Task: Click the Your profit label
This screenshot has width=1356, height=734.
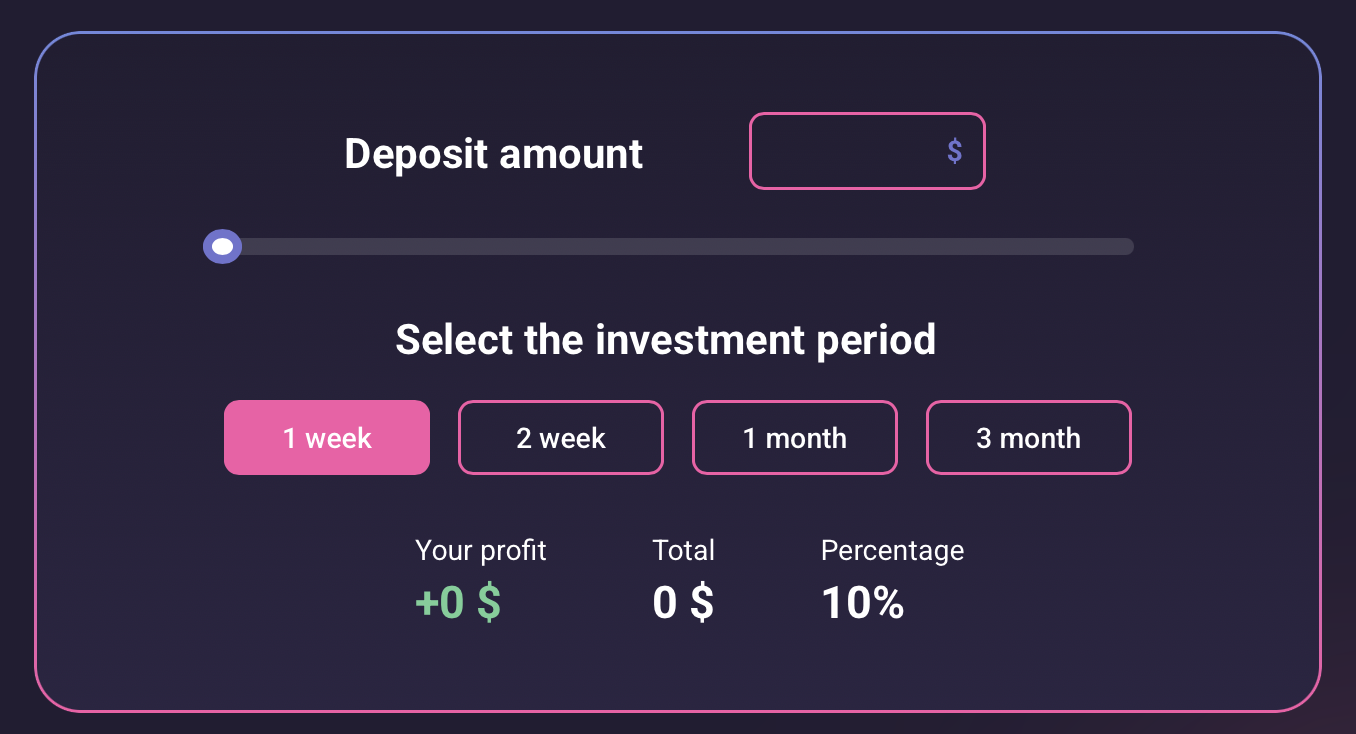Action: pos(480,550)
